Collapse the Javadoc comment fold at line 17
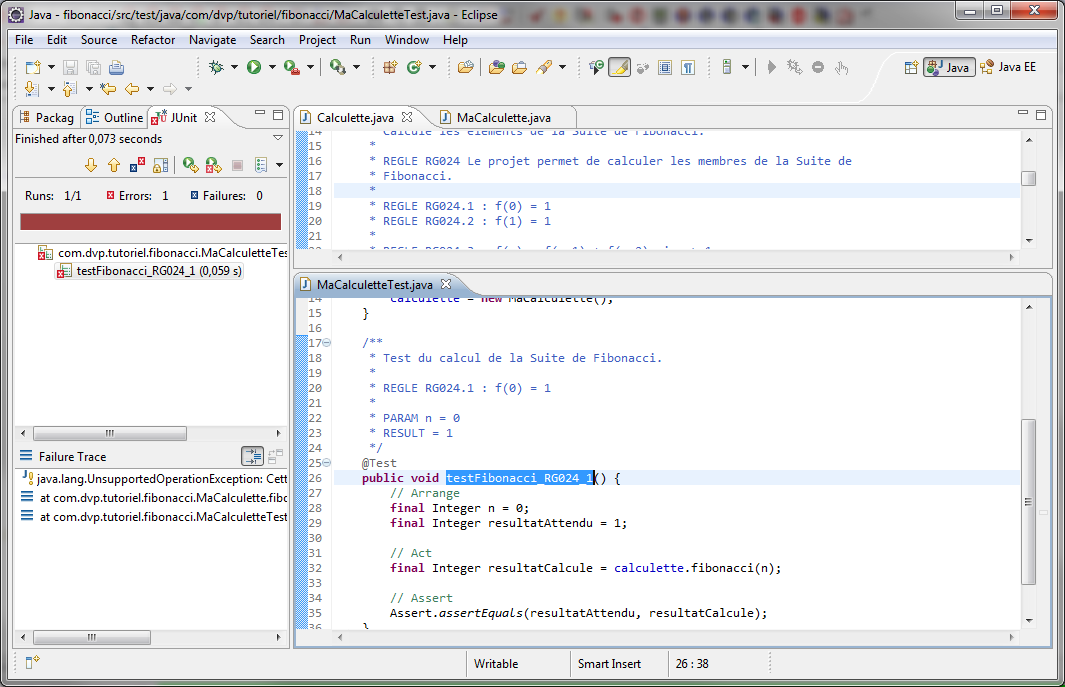This screenshot has width=1065, height=687. coord(327,343)
